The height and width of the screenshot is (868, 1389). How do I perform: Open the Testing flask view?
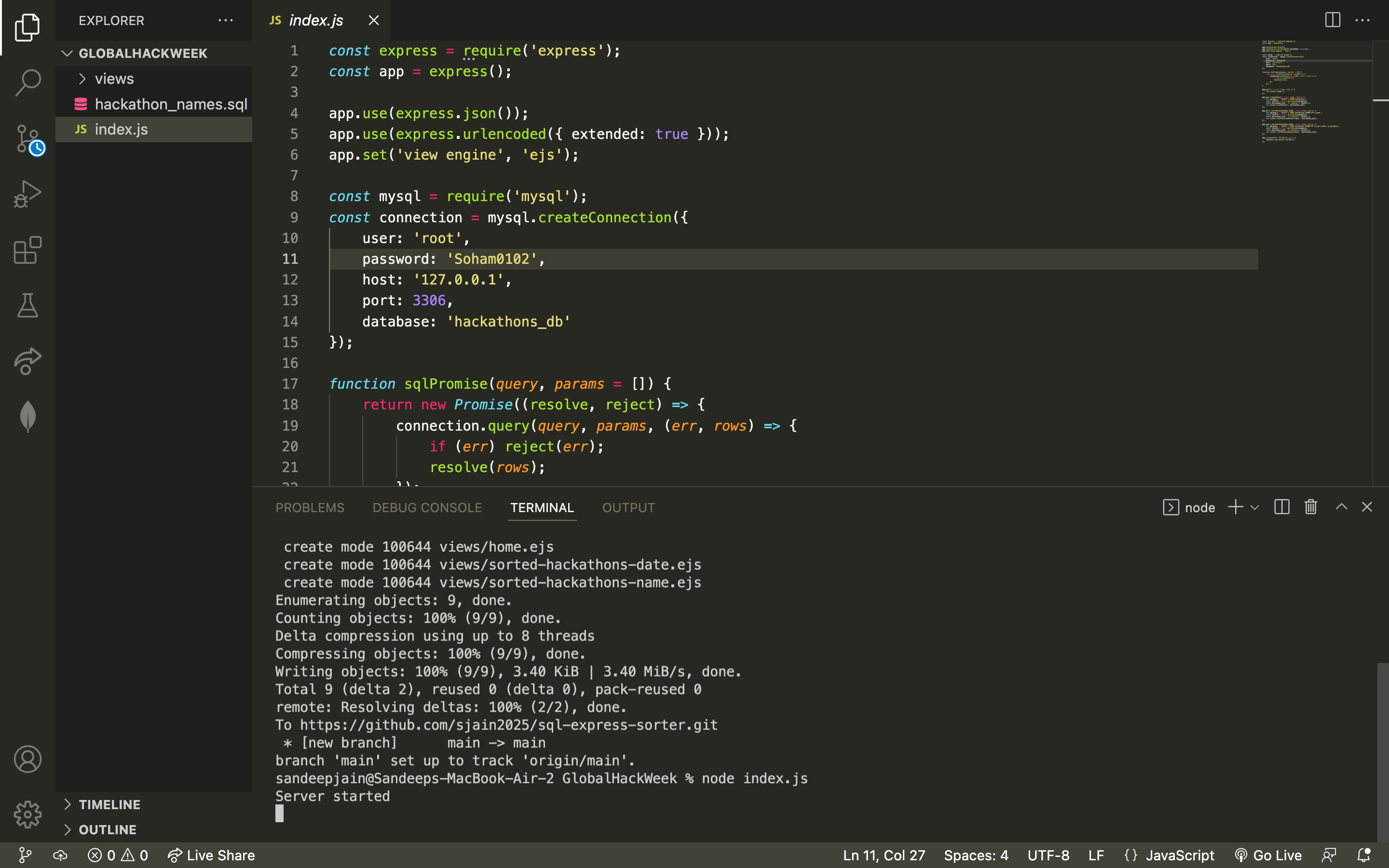(27, 305)
